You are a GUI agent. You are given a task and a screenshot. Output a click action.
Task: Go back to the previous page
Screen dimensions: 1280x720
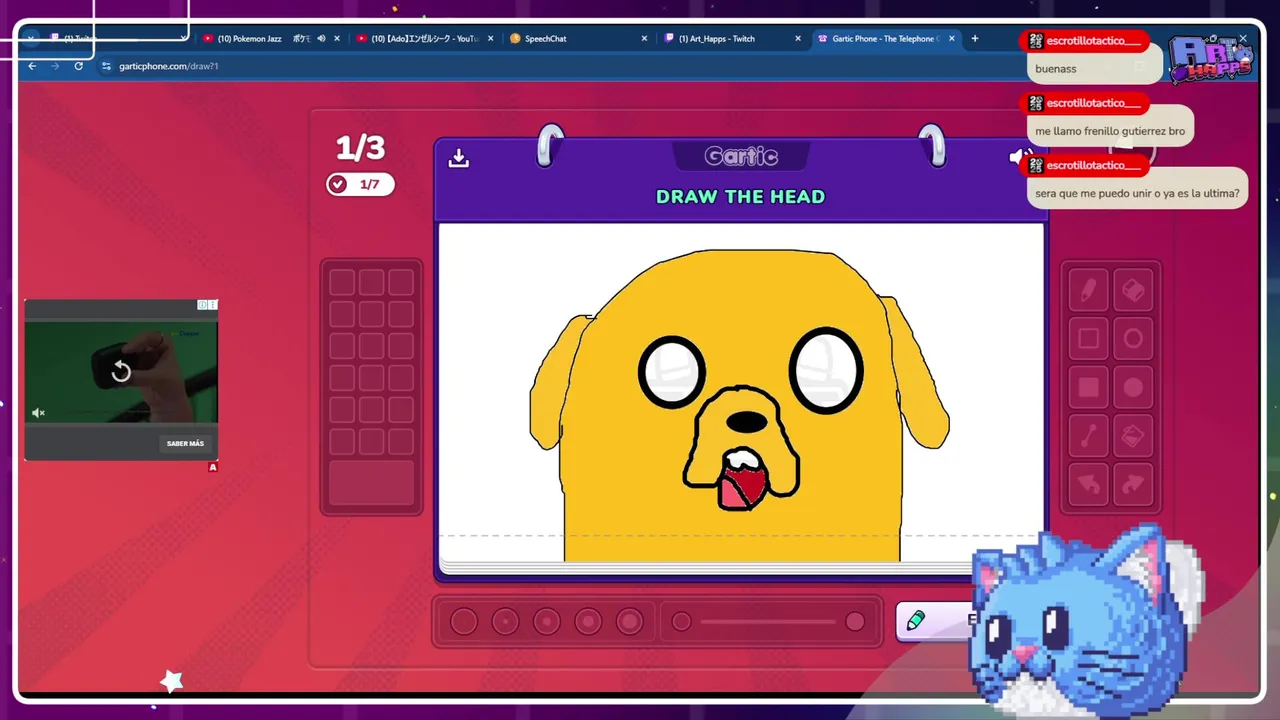(32, 66)
